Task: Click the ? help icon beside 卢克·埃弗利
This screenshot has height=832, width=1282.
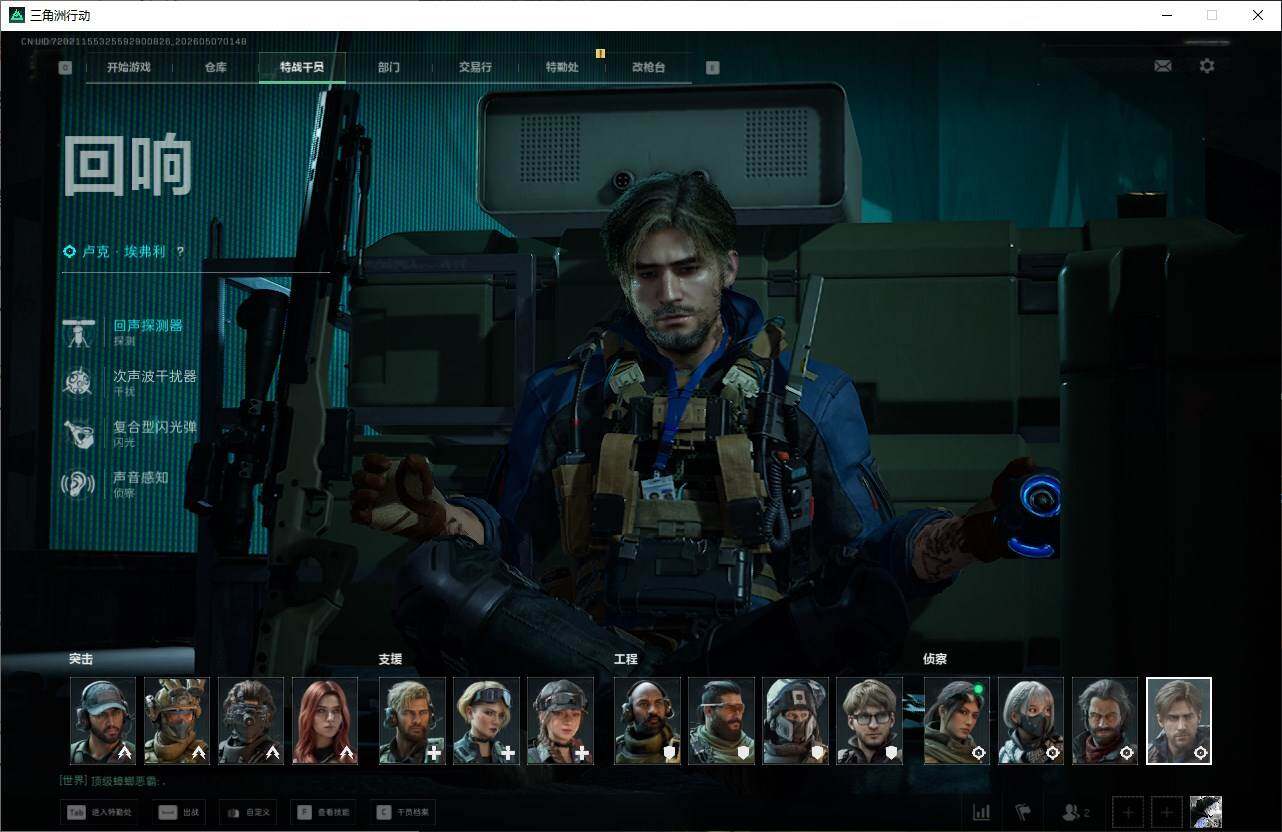Action: click(x=180, y=252)
